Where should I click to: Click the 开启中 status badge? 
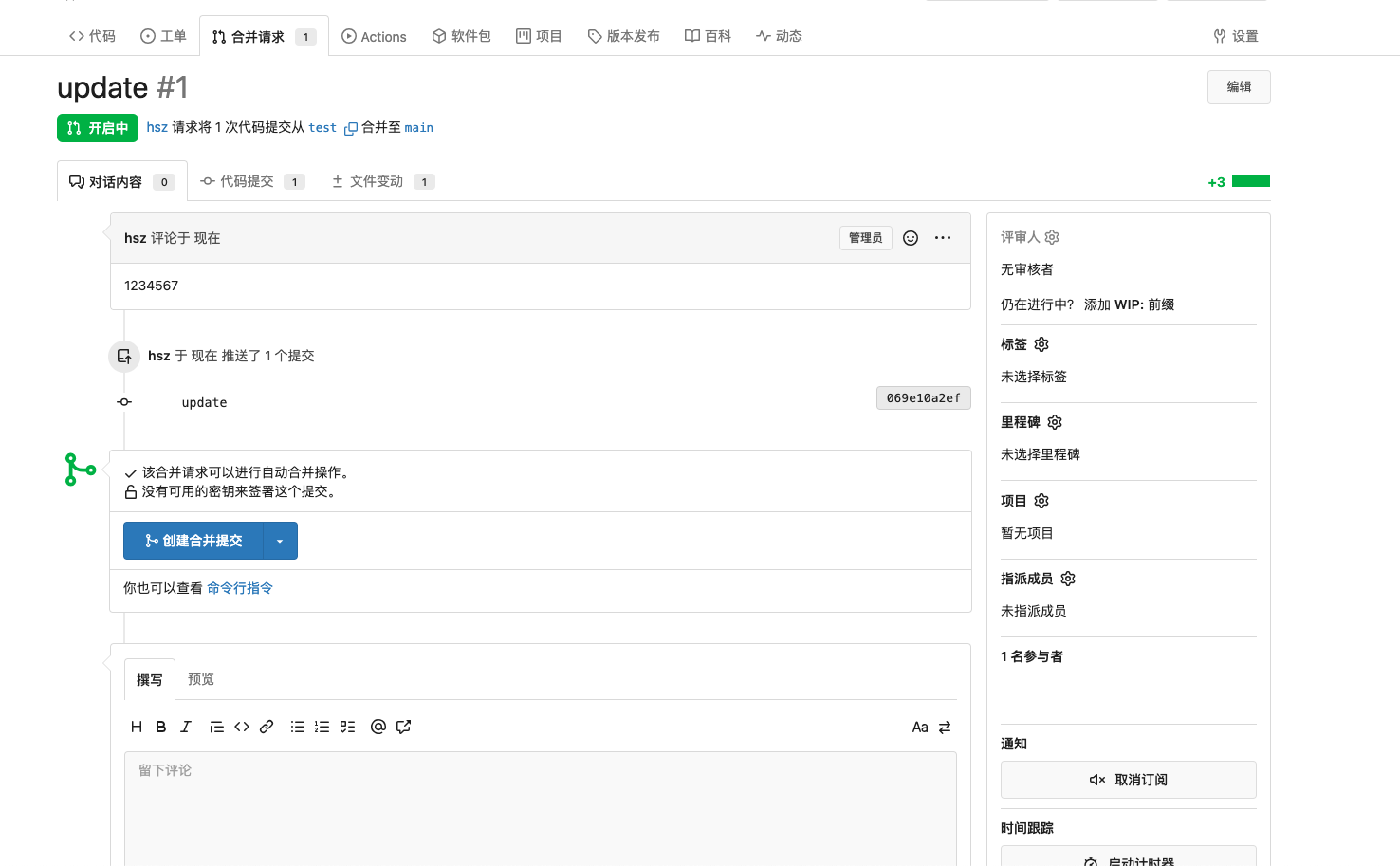click(98, 128)
